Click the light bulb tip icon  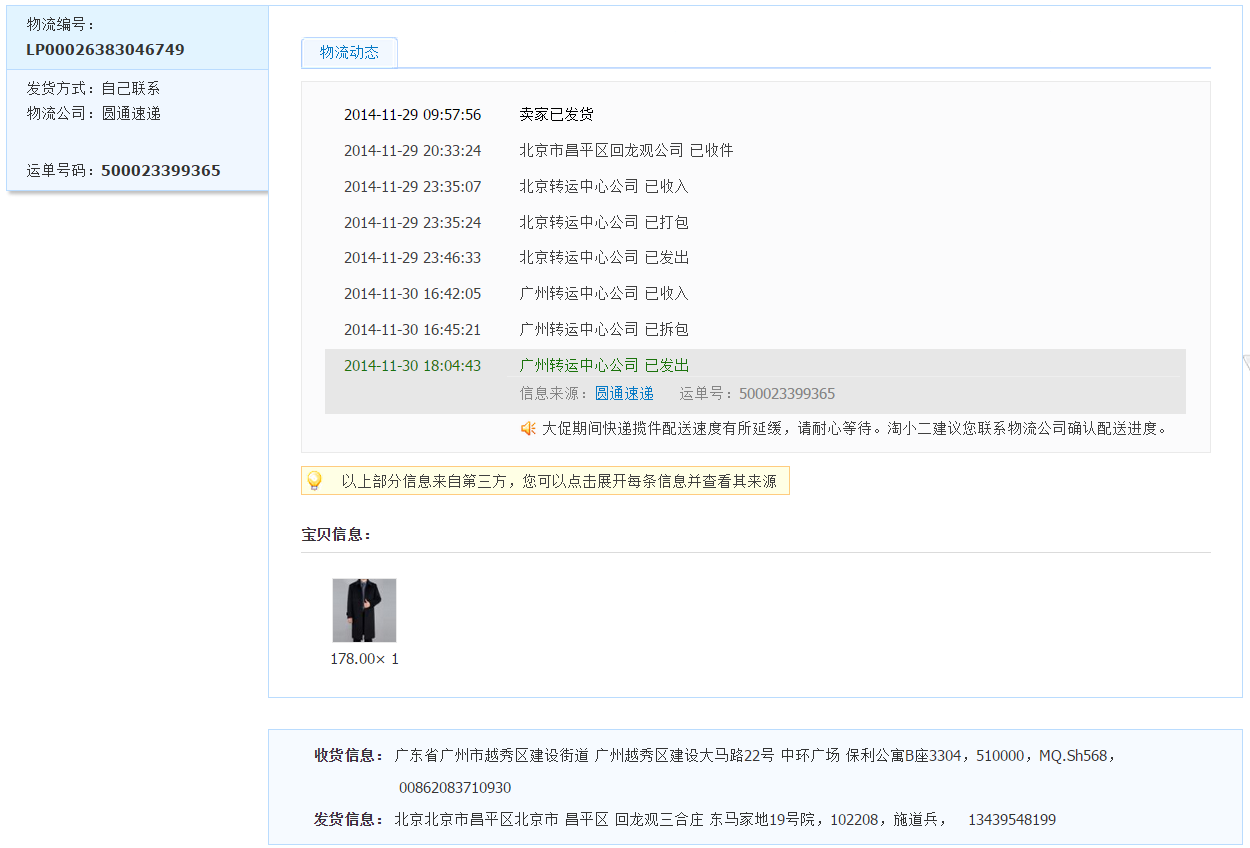point(314,481)
